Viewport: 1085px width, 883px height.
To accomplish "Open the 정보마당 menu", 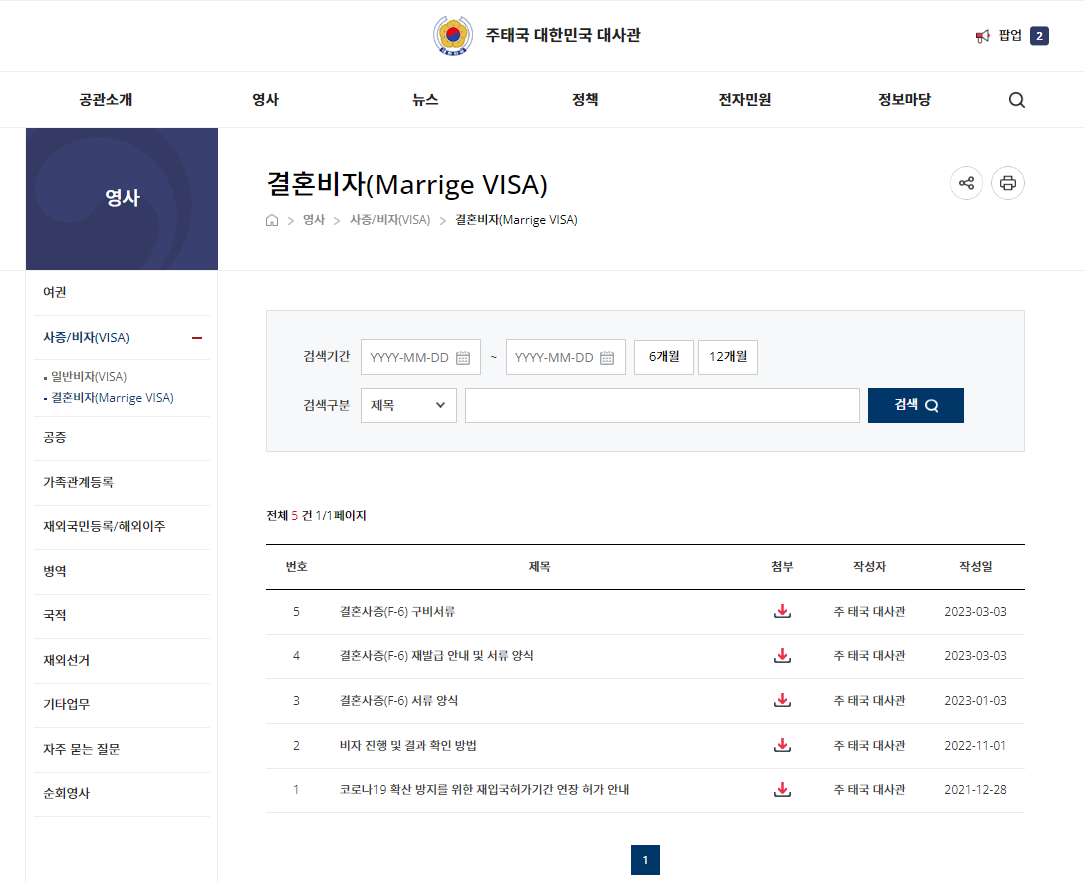I will click(904, 100).
